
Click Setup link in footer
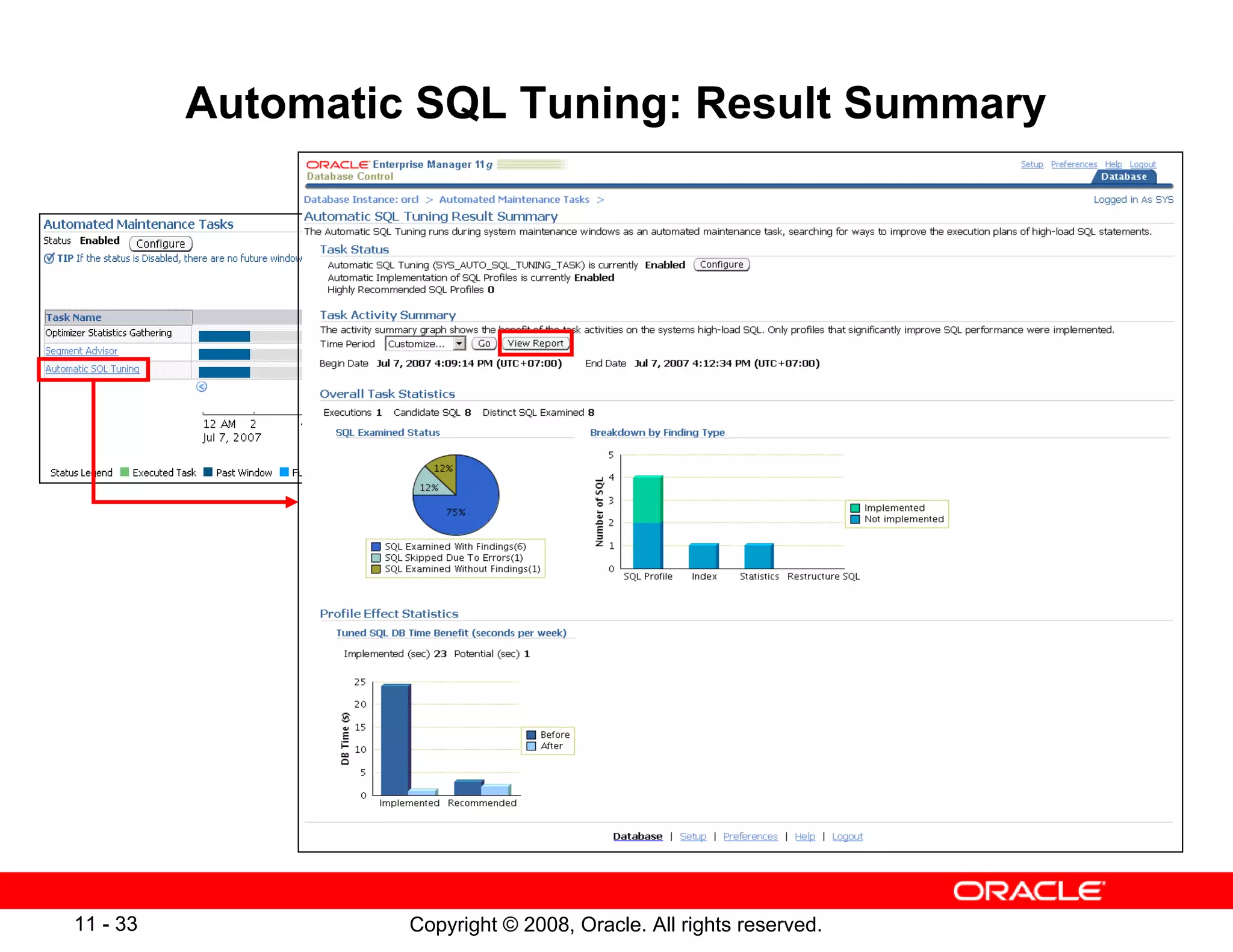(693, 836)
